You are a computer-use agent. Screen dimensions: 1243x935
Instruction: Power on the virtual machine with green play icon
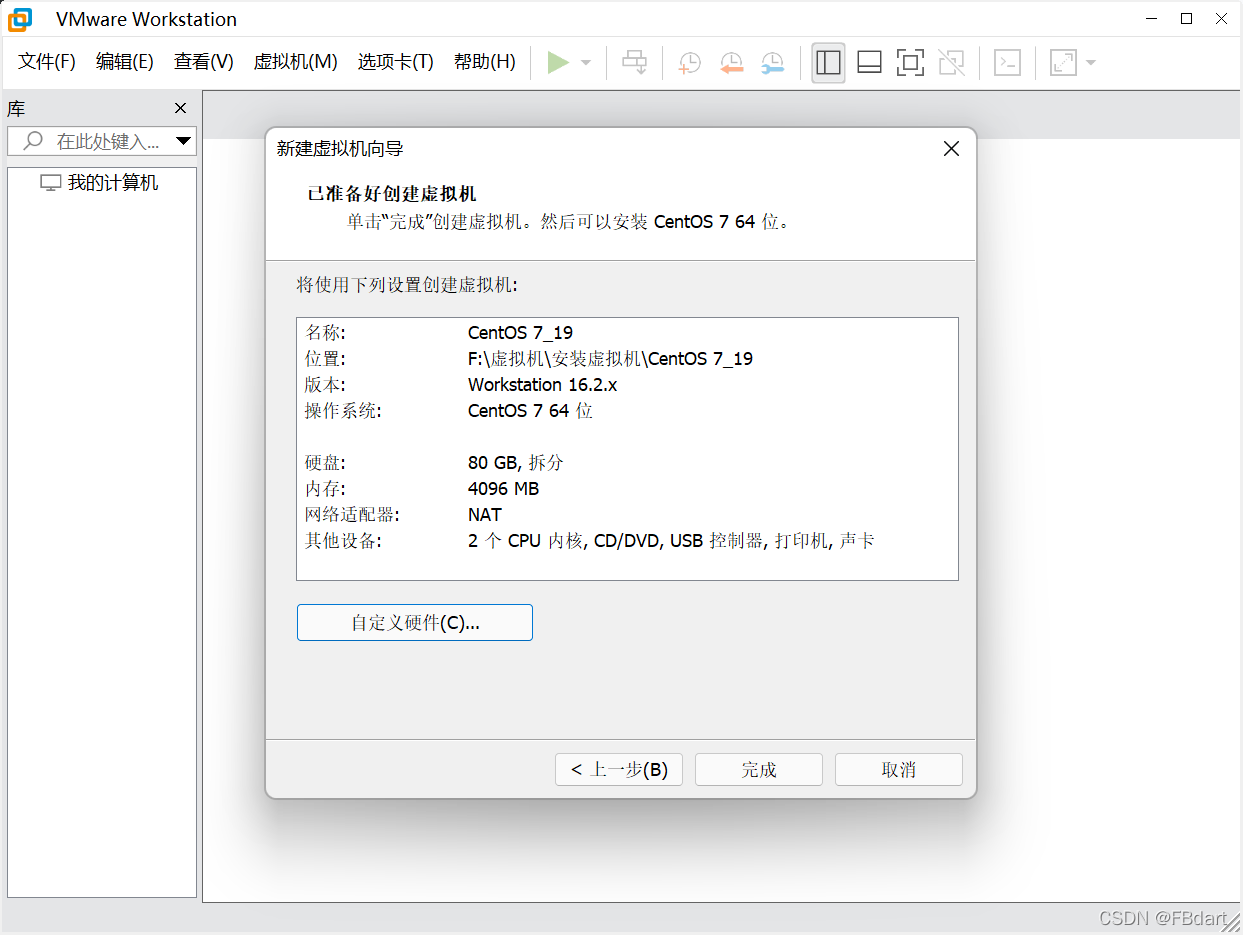coord(558,62)
